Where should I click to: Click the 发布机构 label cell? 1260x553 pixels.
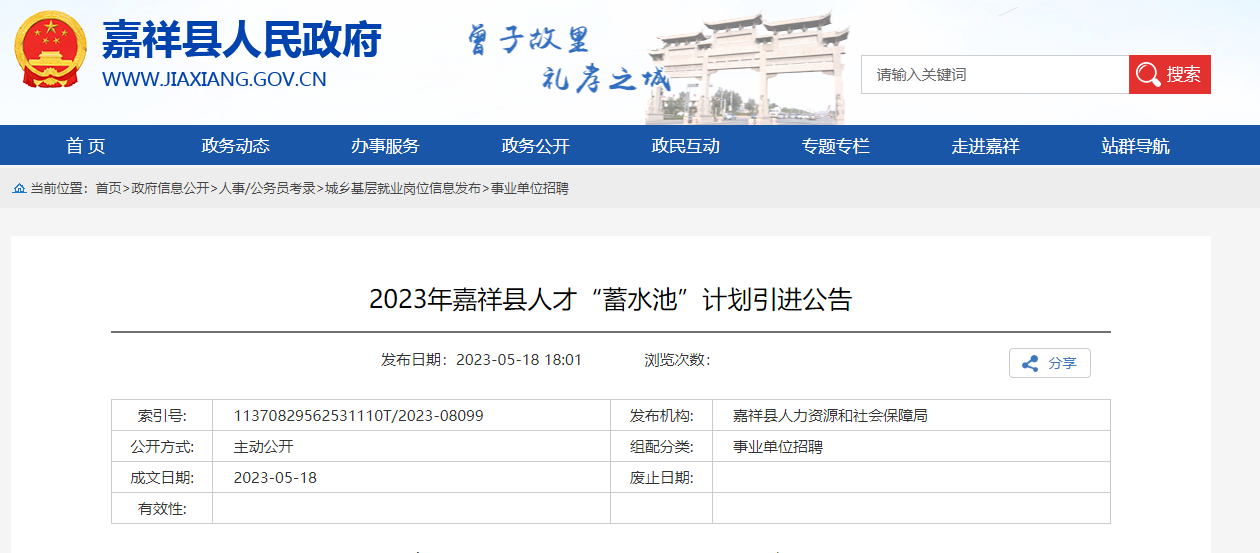661,415
